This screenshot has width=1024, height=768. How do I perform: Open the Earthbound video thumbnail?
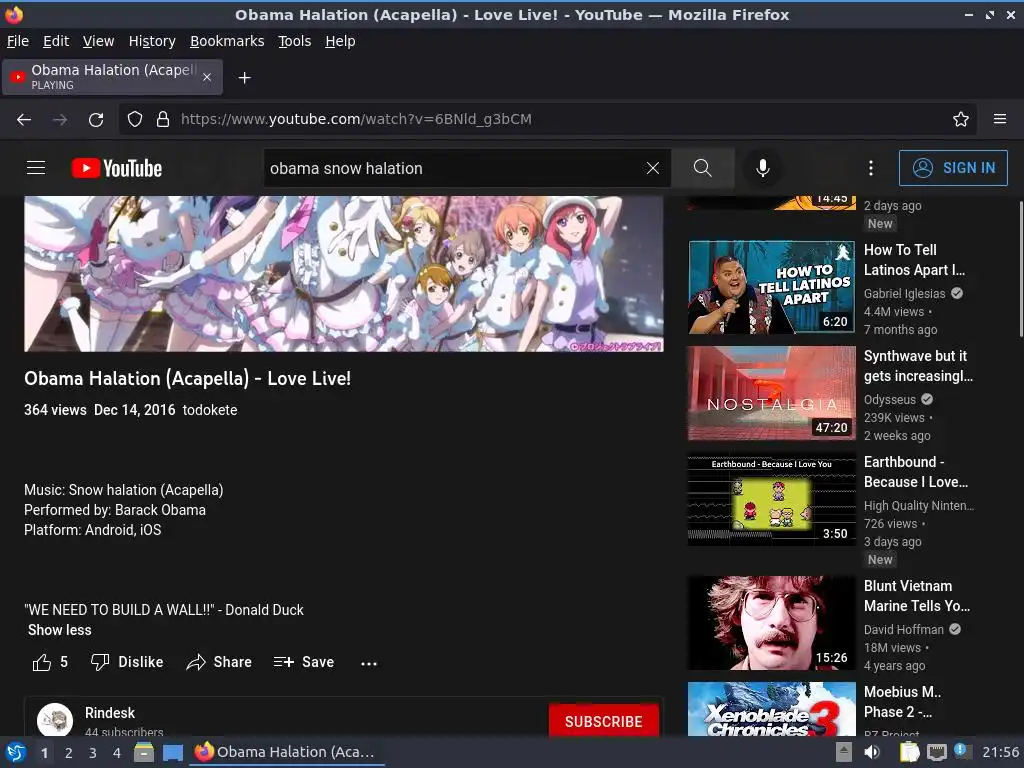point(771,499)
